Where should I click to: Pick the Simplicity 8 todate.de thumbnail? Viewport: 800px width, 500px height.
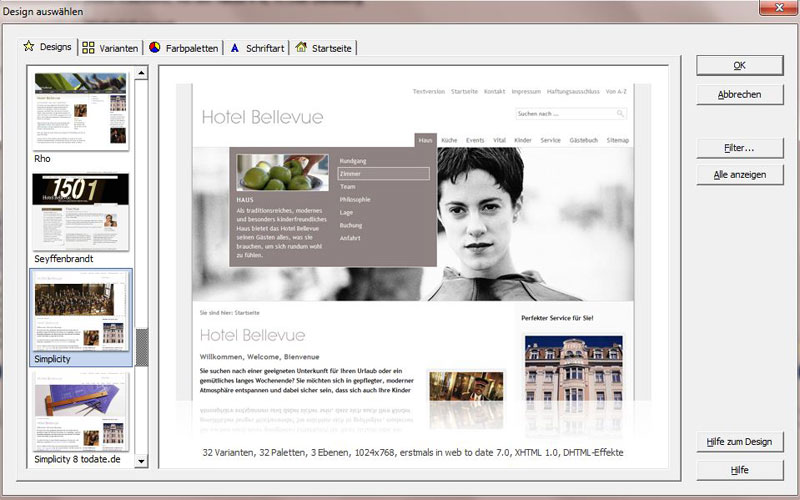click(80, 410)
